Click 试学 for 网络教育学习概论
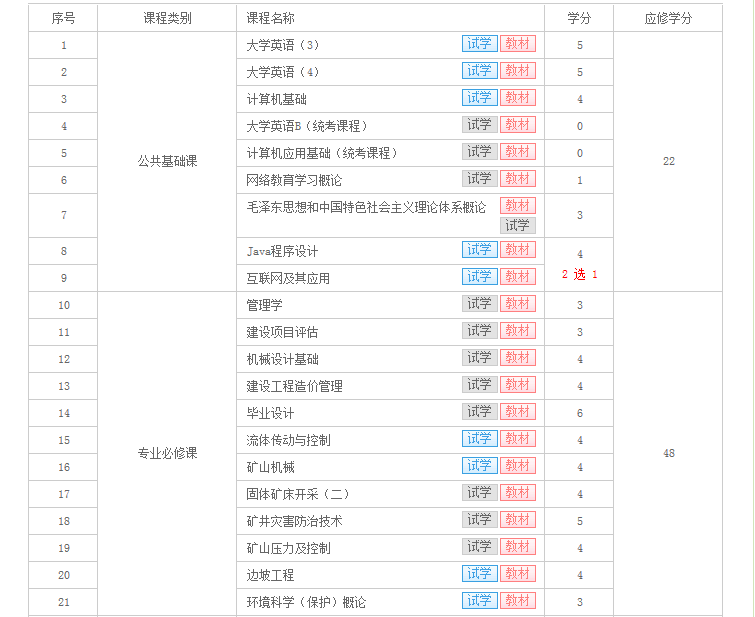This screenshot has height=617, width=755. pos(479,179)
